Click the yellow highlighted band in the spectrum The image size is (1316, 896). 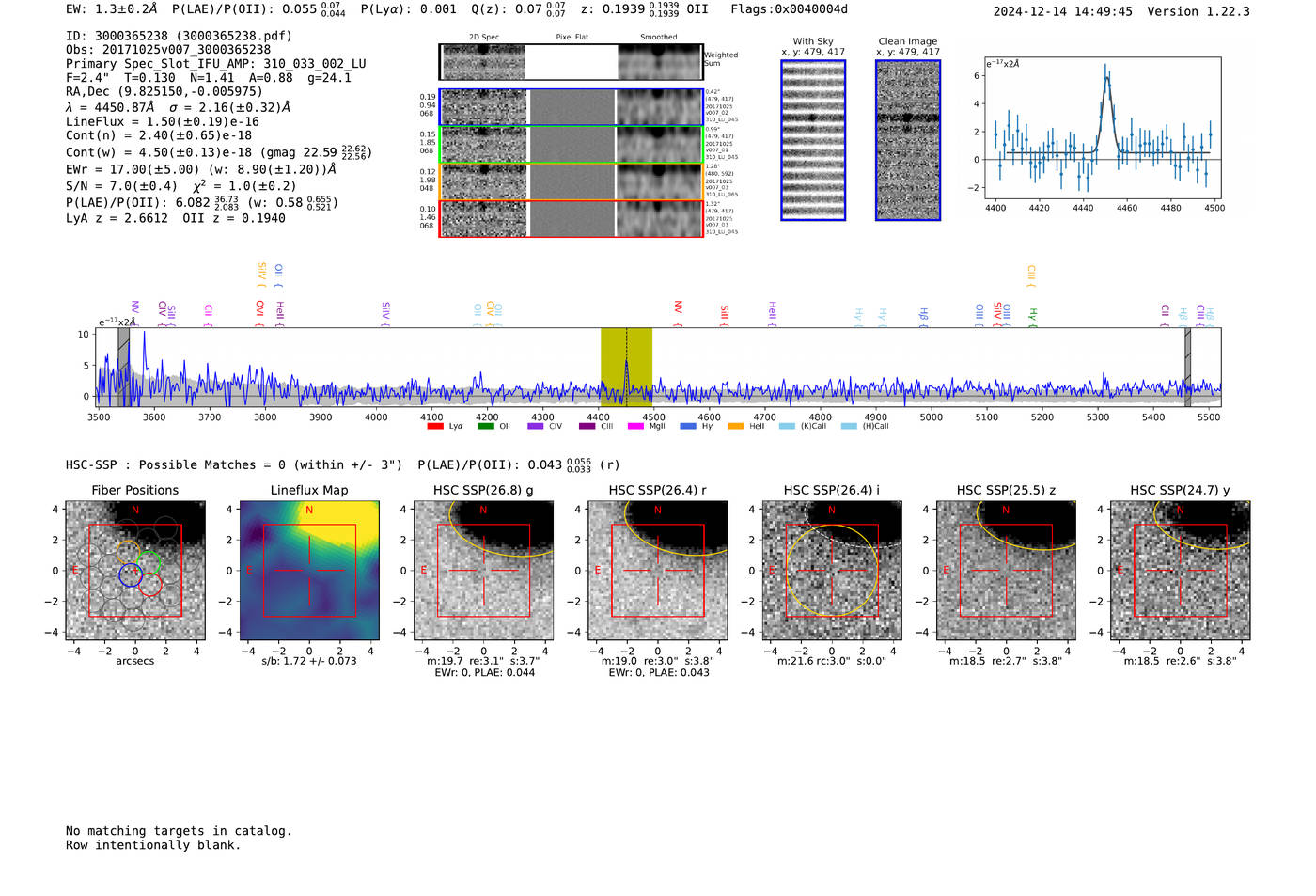pos(626,368)
